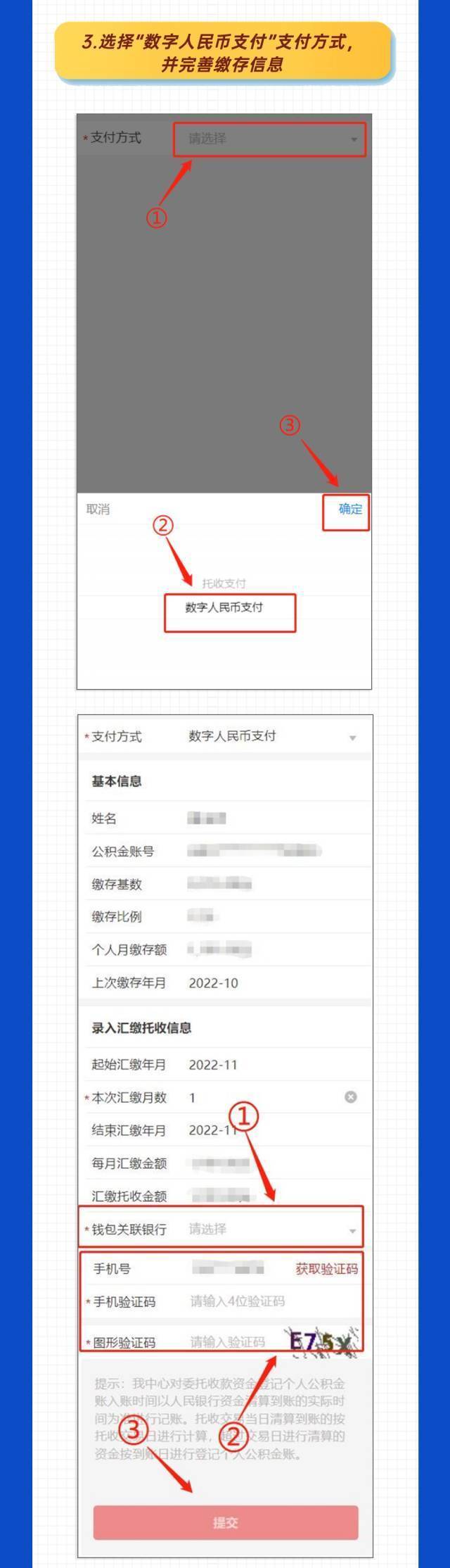The image size is (450, 1568).
Task: Click the arrow icon in 钱包关联银行 row
Action: pos(352,1230)
